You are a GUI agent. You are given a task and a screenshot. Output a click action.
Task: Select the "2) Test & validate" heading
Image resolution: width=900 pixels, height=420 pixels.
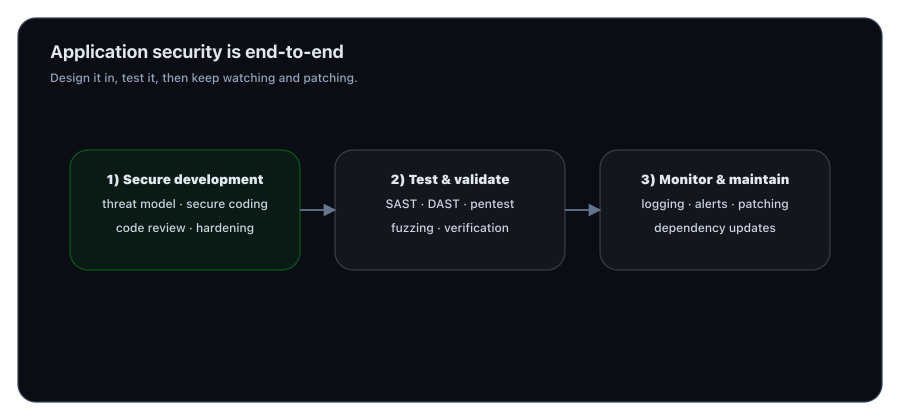pyautogui.click(x=450, y=180)
